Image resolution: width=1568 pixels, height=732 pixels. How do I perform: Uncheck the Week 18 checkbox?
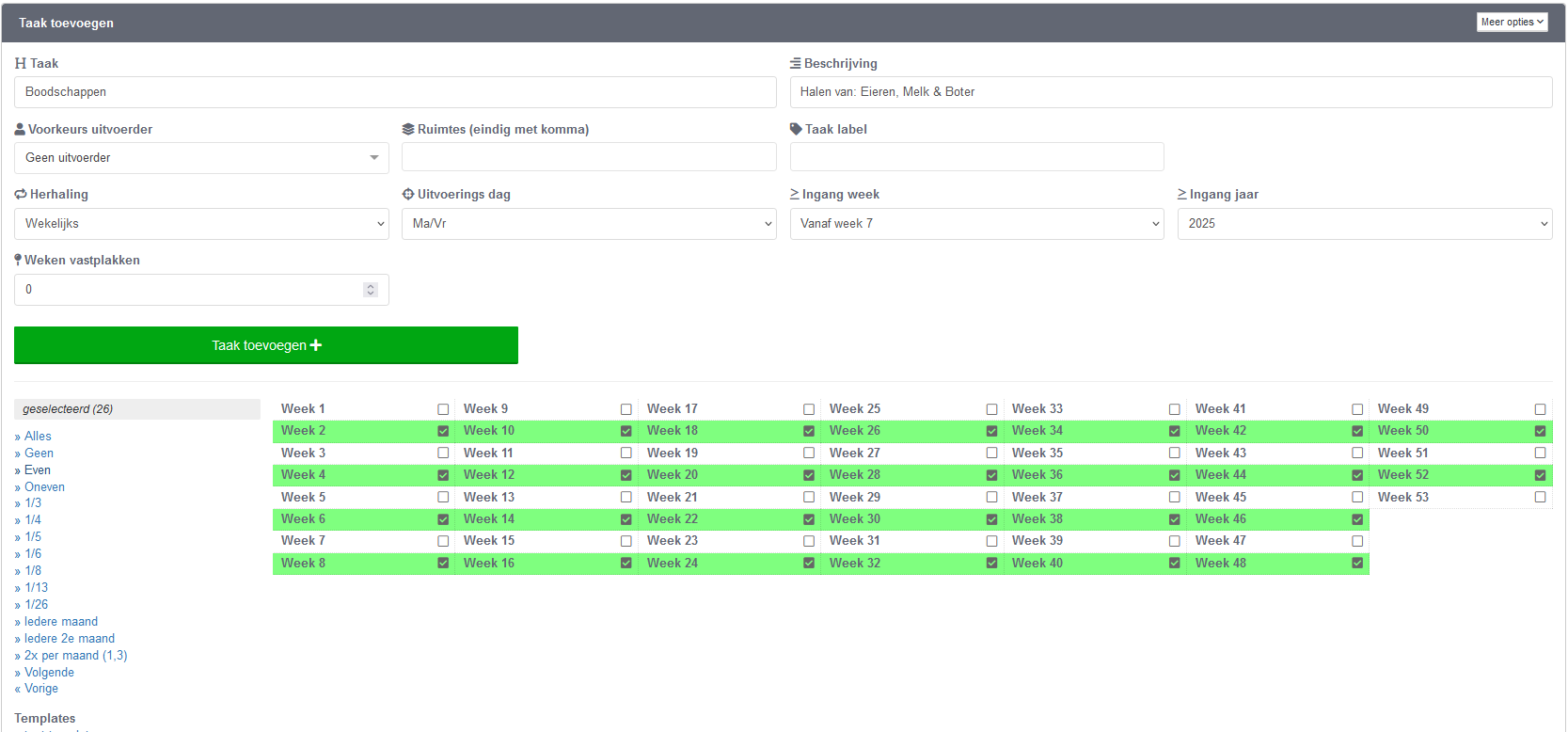click(809, 431)
